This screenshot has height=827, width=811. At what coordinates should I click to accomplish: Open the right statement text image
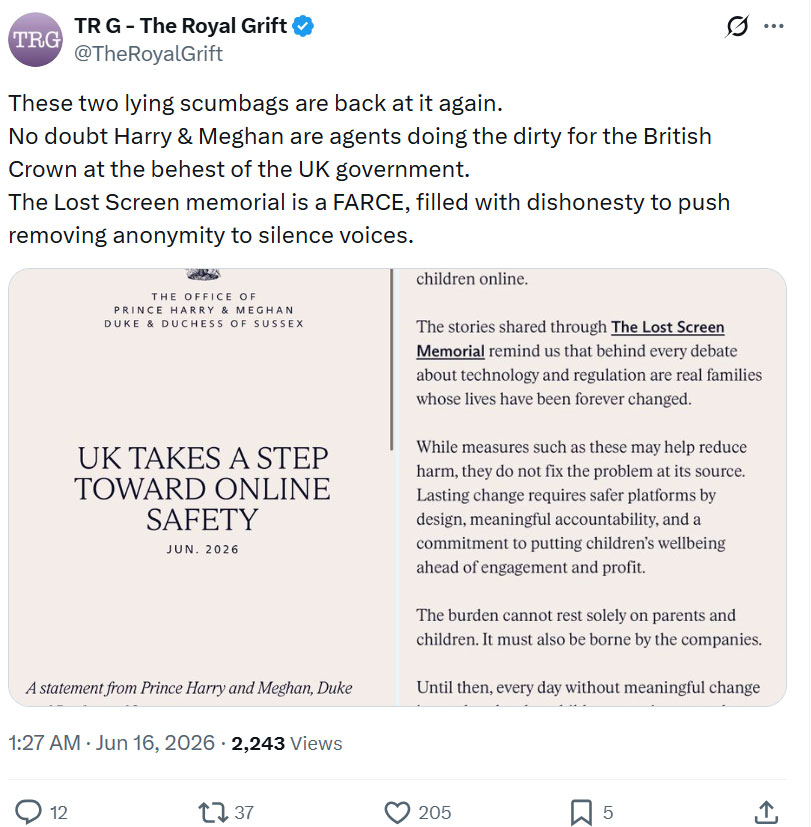(x=592, y=487)
